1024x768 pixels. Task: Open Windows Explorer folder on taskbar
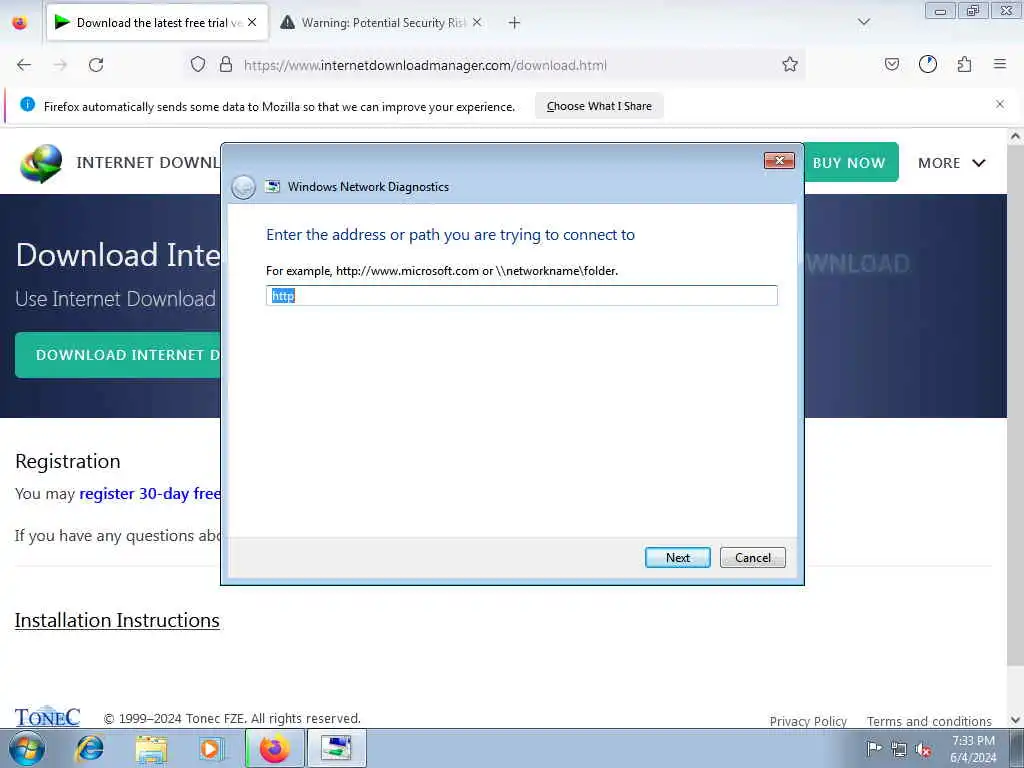[x=152, y=748]
